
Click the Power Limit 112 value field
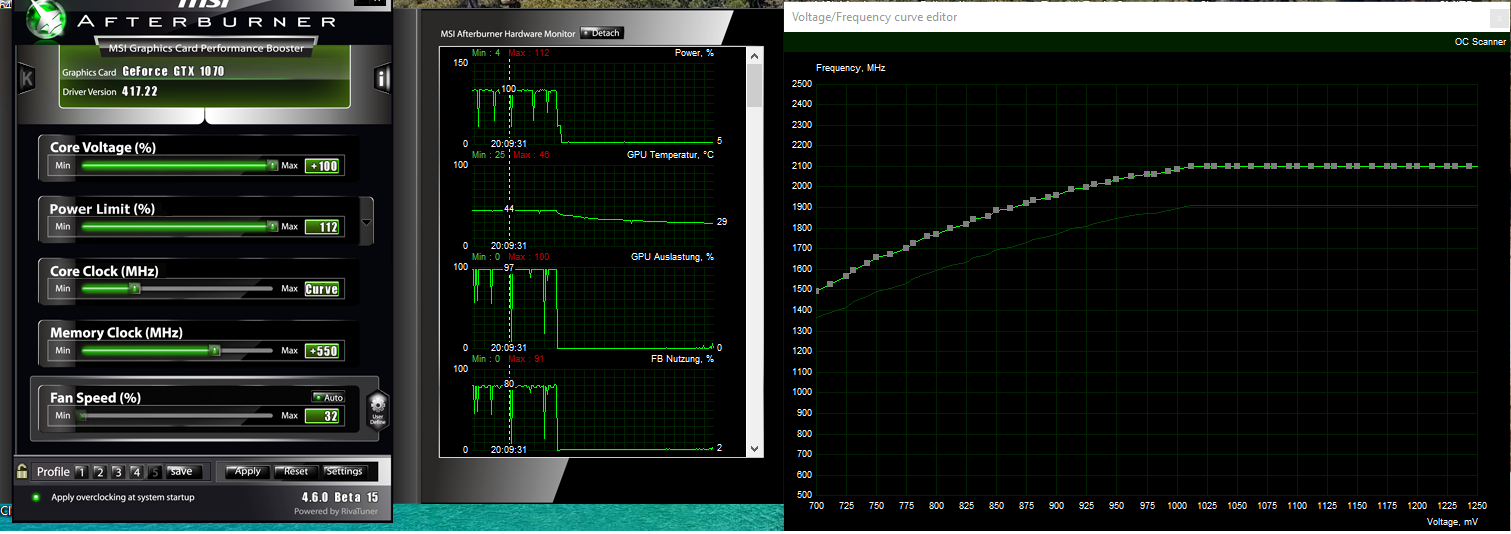[324, 227]
